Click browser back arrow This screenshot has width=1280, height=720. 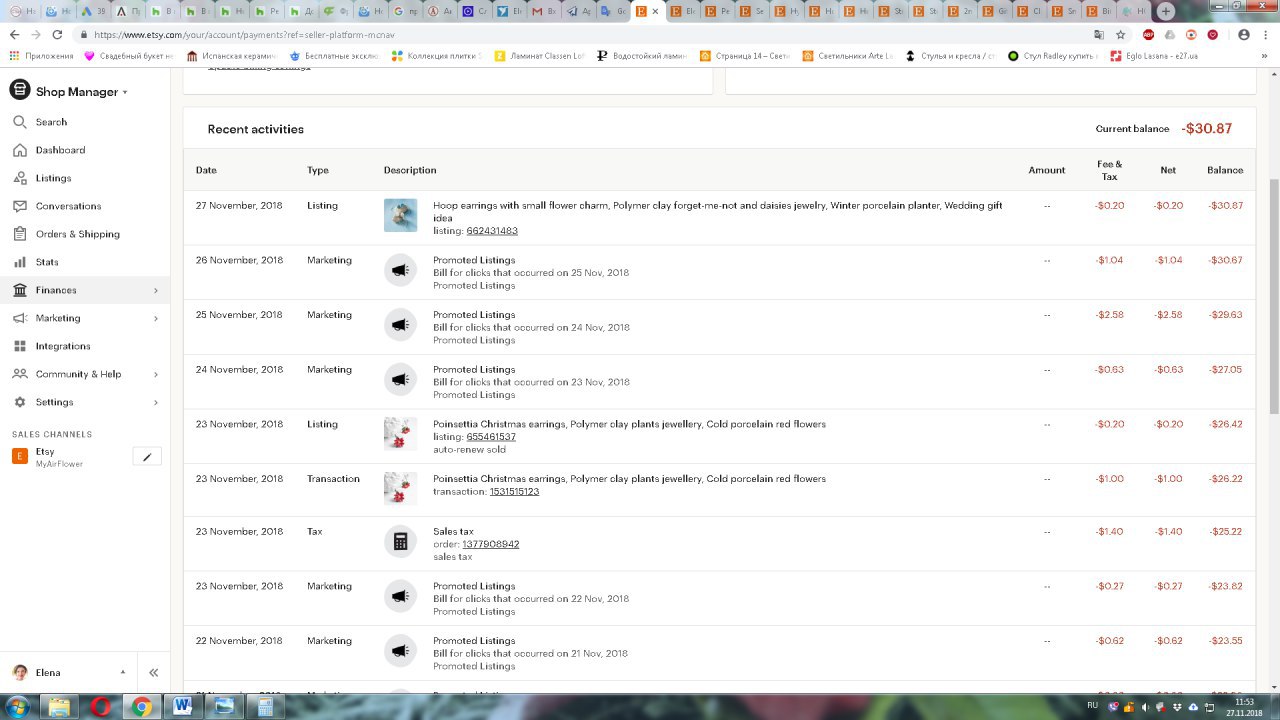tap(14, 34)
